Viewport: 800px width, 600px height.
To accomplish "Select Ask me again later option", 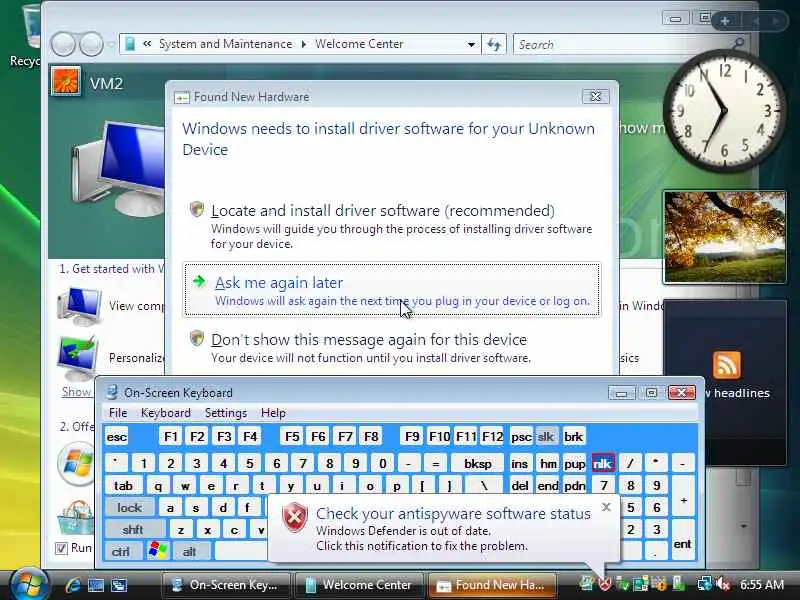I will (392, 290).
